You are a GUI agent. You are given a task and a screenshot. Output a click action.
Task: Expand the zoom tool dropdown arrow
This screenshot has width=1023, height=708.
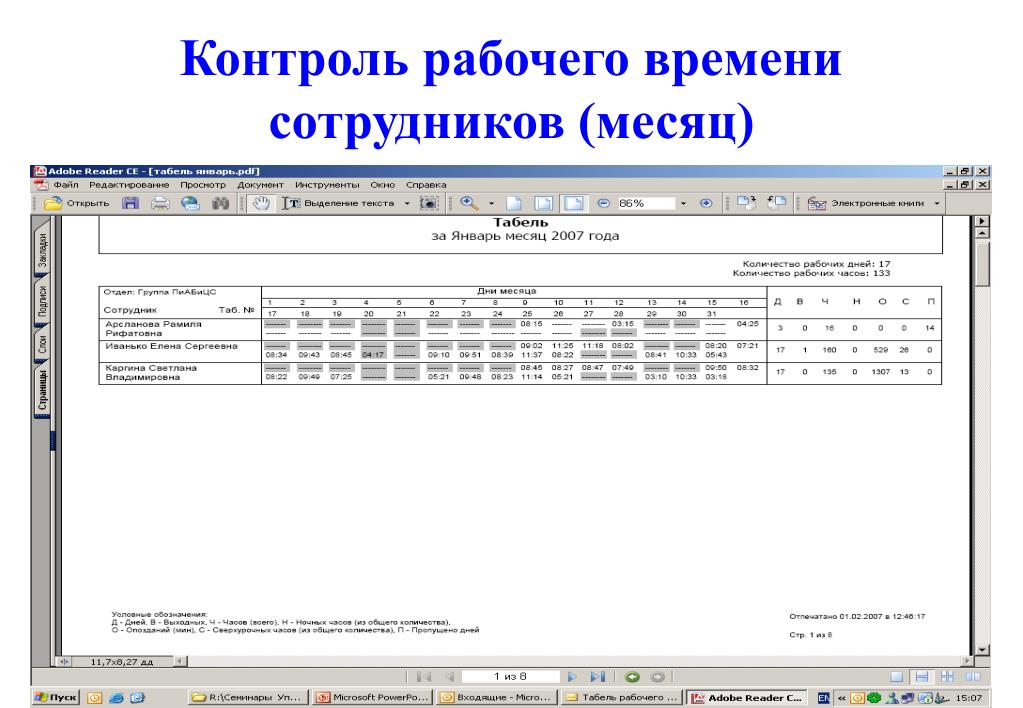[x=491, y=204]
